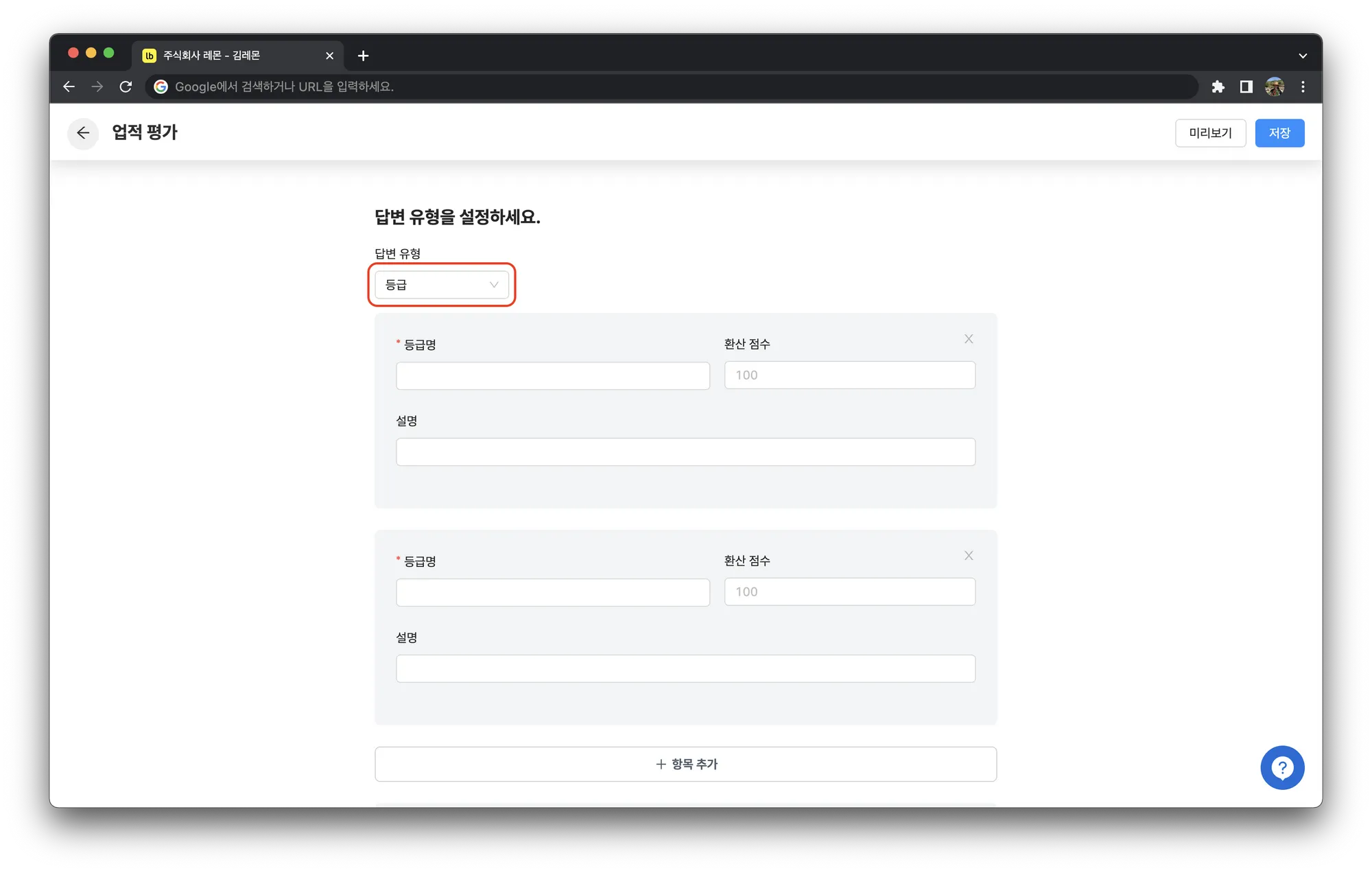Open the Chrome profile avatar

(1275, 86)
